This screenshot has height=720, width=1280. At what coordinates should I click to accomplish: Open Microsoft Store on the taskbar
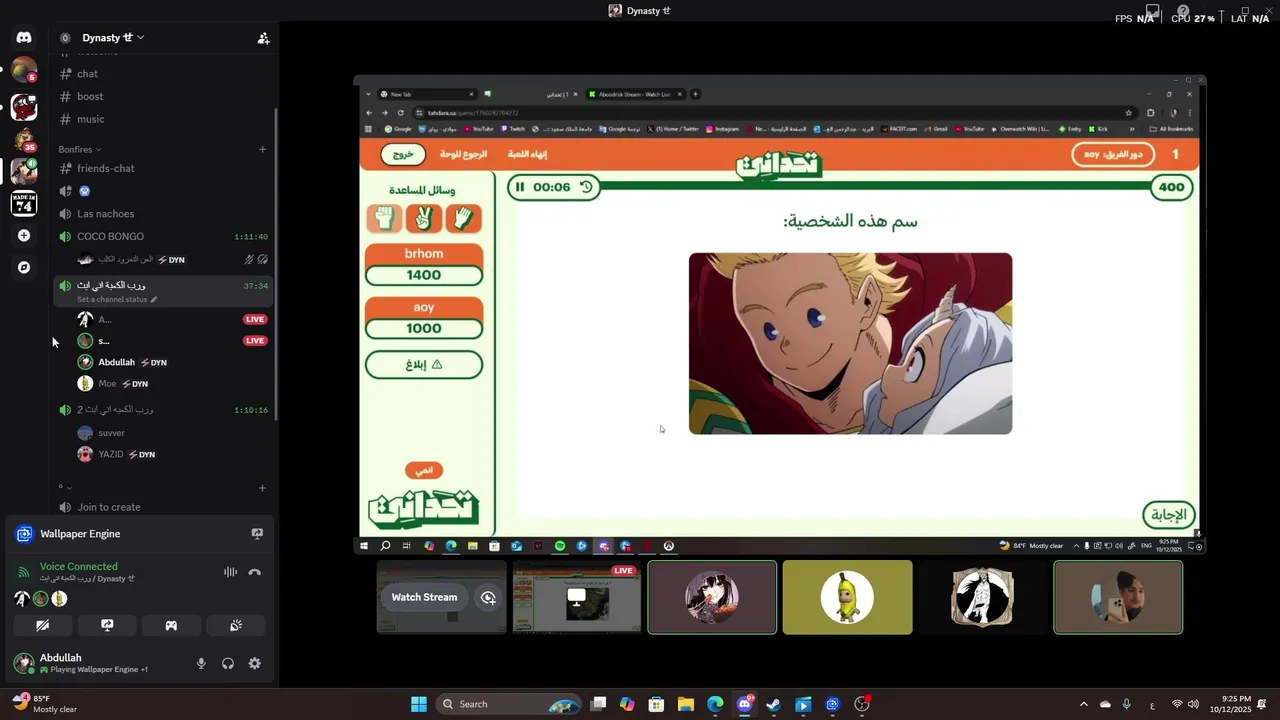[656, 704]
